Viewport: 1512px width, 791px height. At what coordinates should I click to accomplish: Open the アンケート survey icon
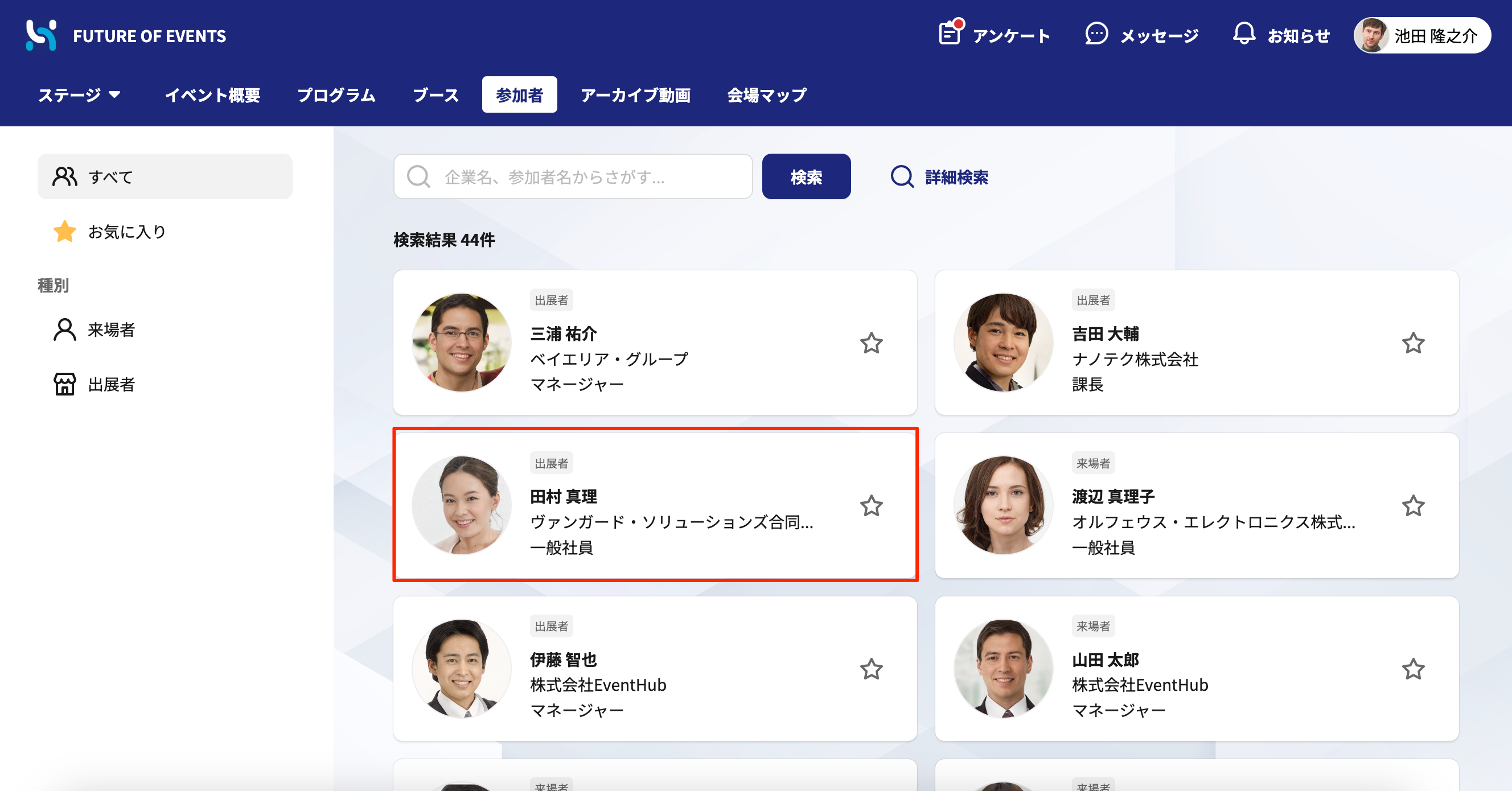950,34
